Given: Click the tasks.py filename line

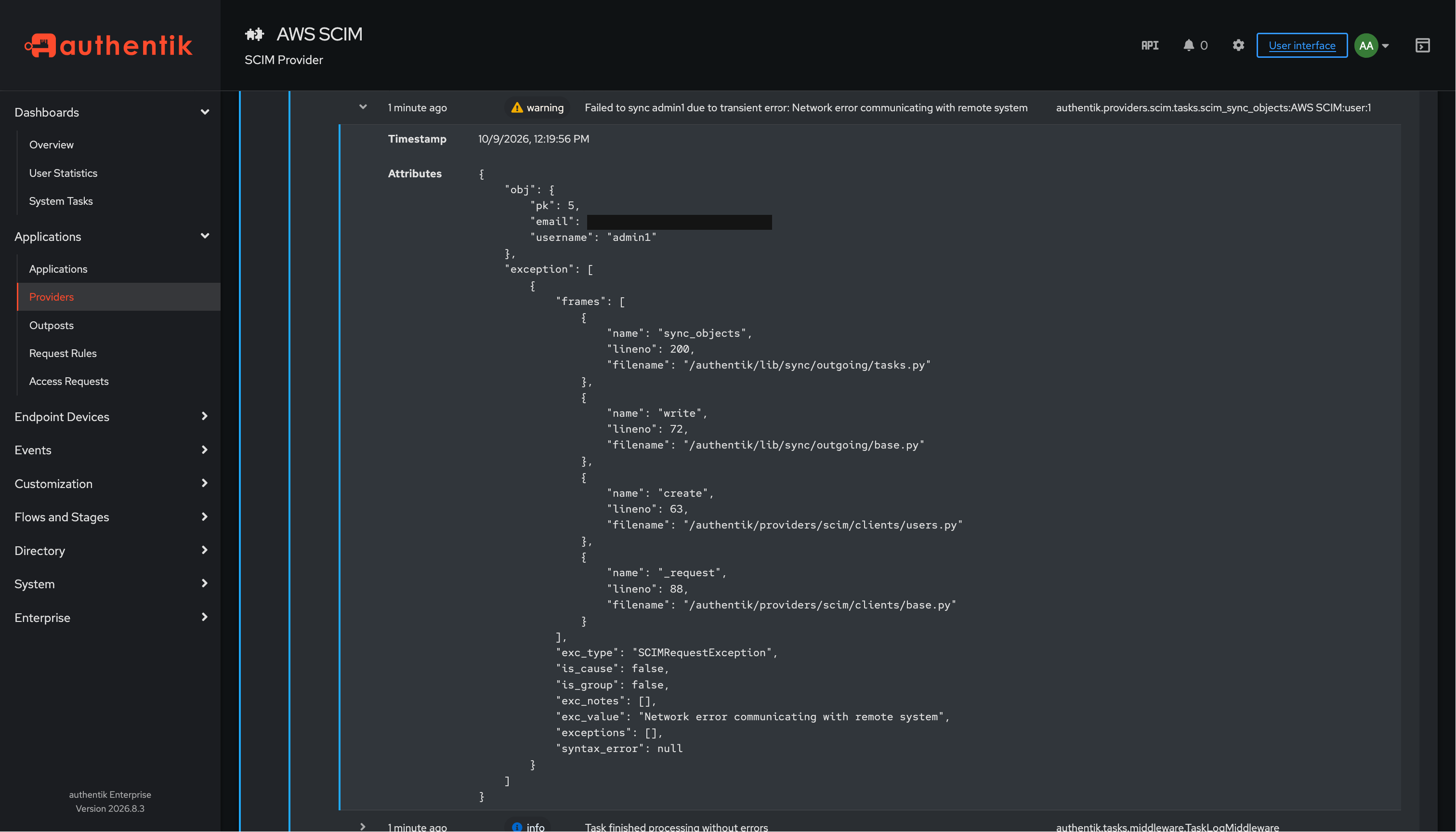Looking at the screenshot, I should click(769, 365).
